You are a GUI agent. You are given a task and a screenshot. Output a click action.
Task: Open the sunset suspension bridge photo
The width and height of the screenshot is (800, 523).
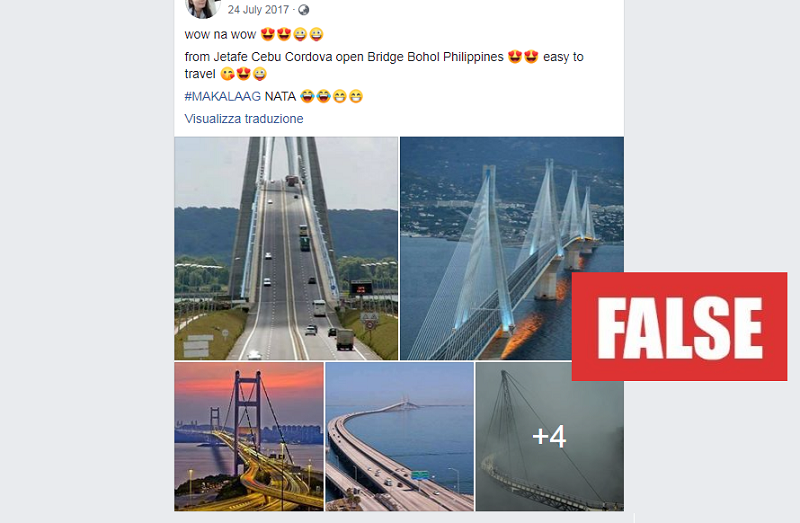pos(249,437)
